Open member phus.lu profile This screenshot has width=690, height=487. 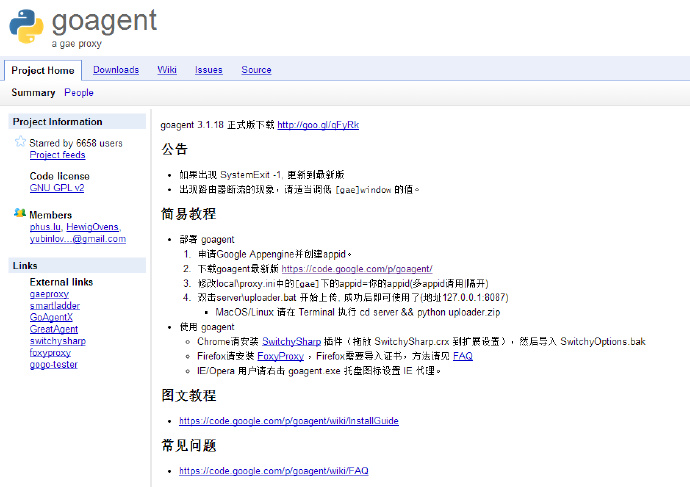45,227
